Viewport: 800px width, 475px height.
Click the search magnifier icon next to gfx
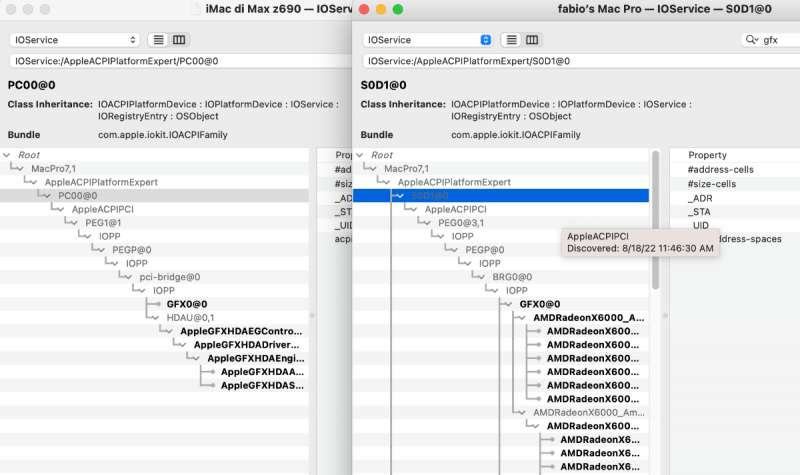tap(752, 40)
